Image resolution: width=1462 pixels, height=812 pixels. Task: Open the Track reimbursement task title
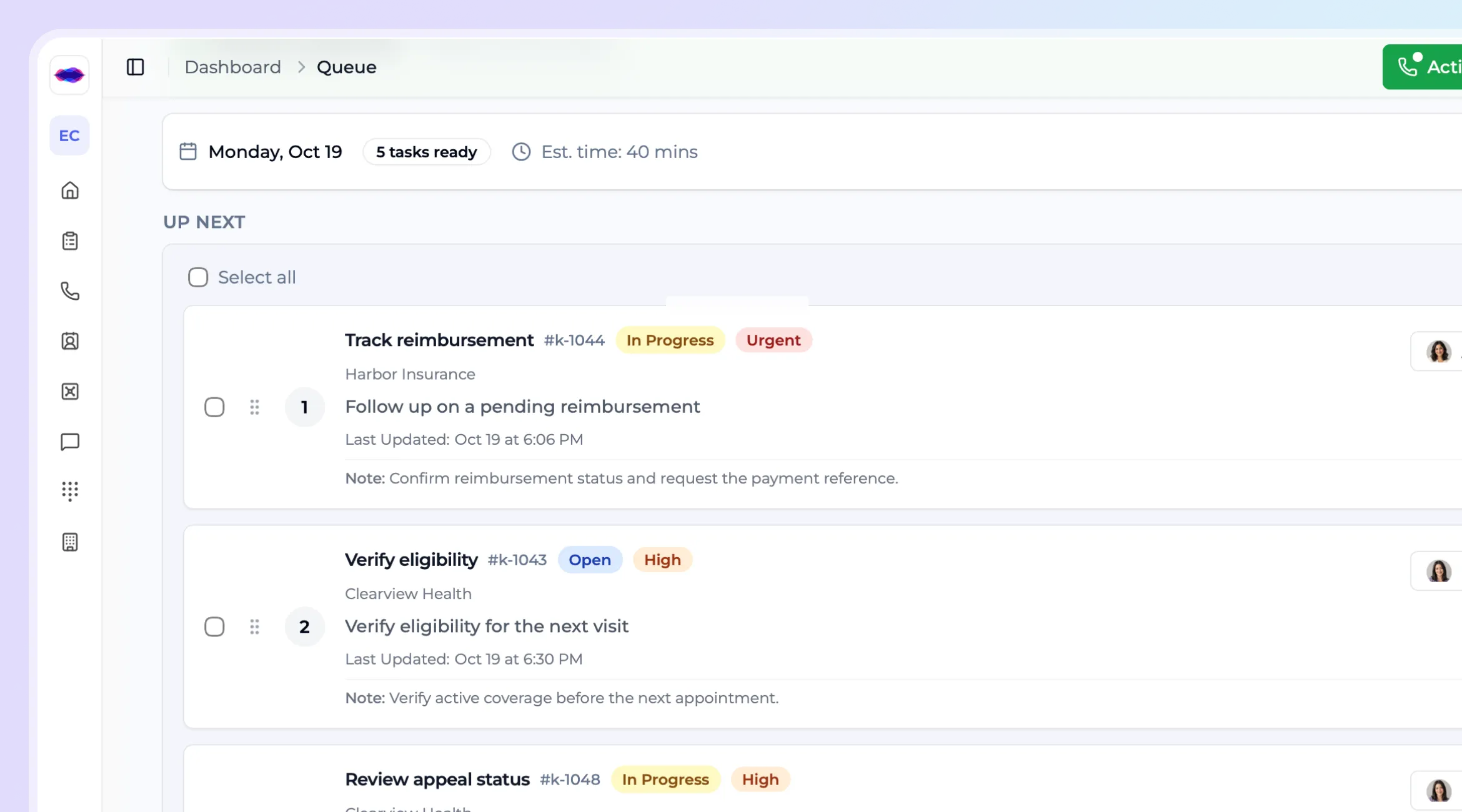pos(439,340)
